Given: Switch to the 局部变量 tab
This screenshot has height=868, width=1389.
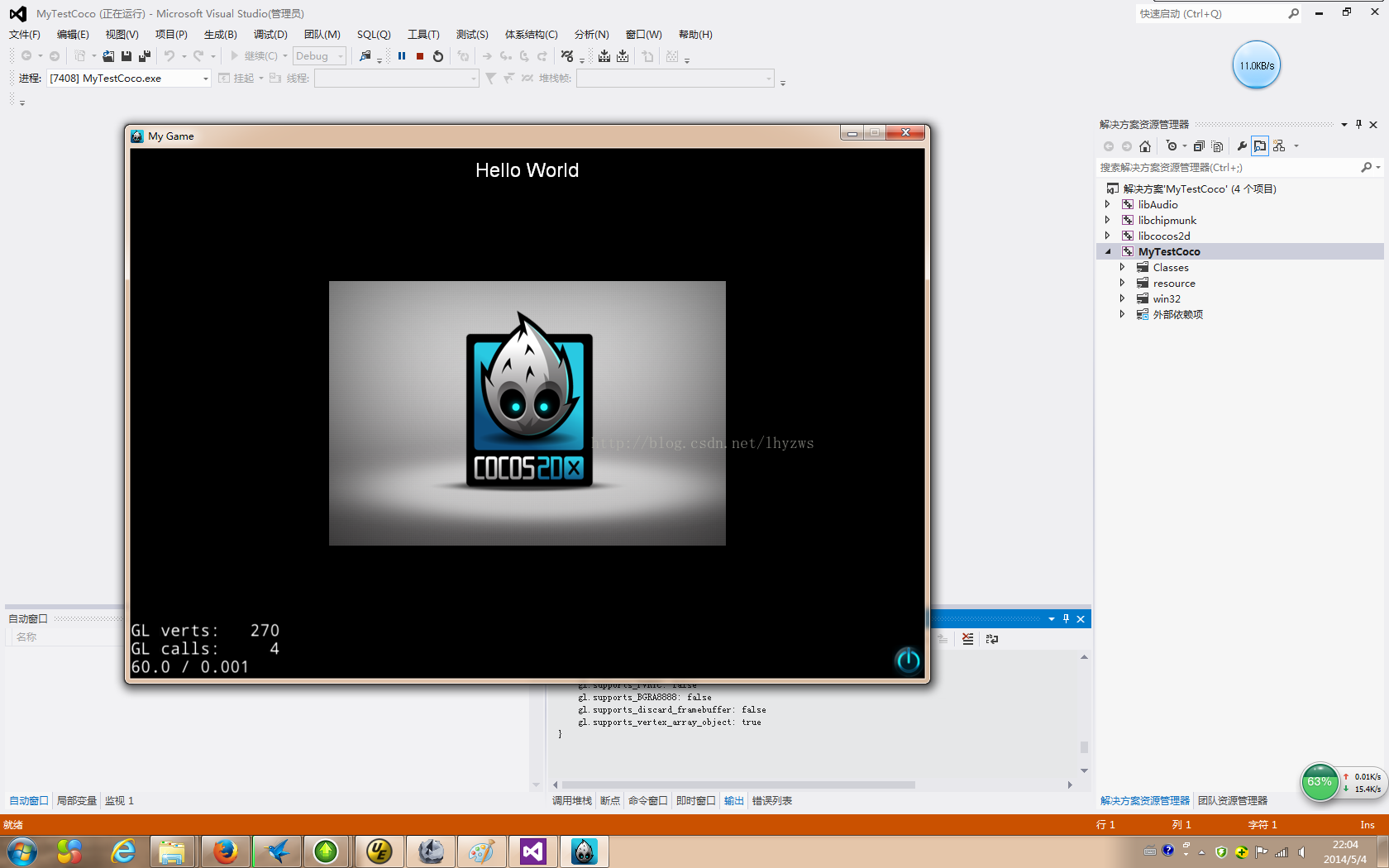Looking at the screenshot, I should [77, 801].
